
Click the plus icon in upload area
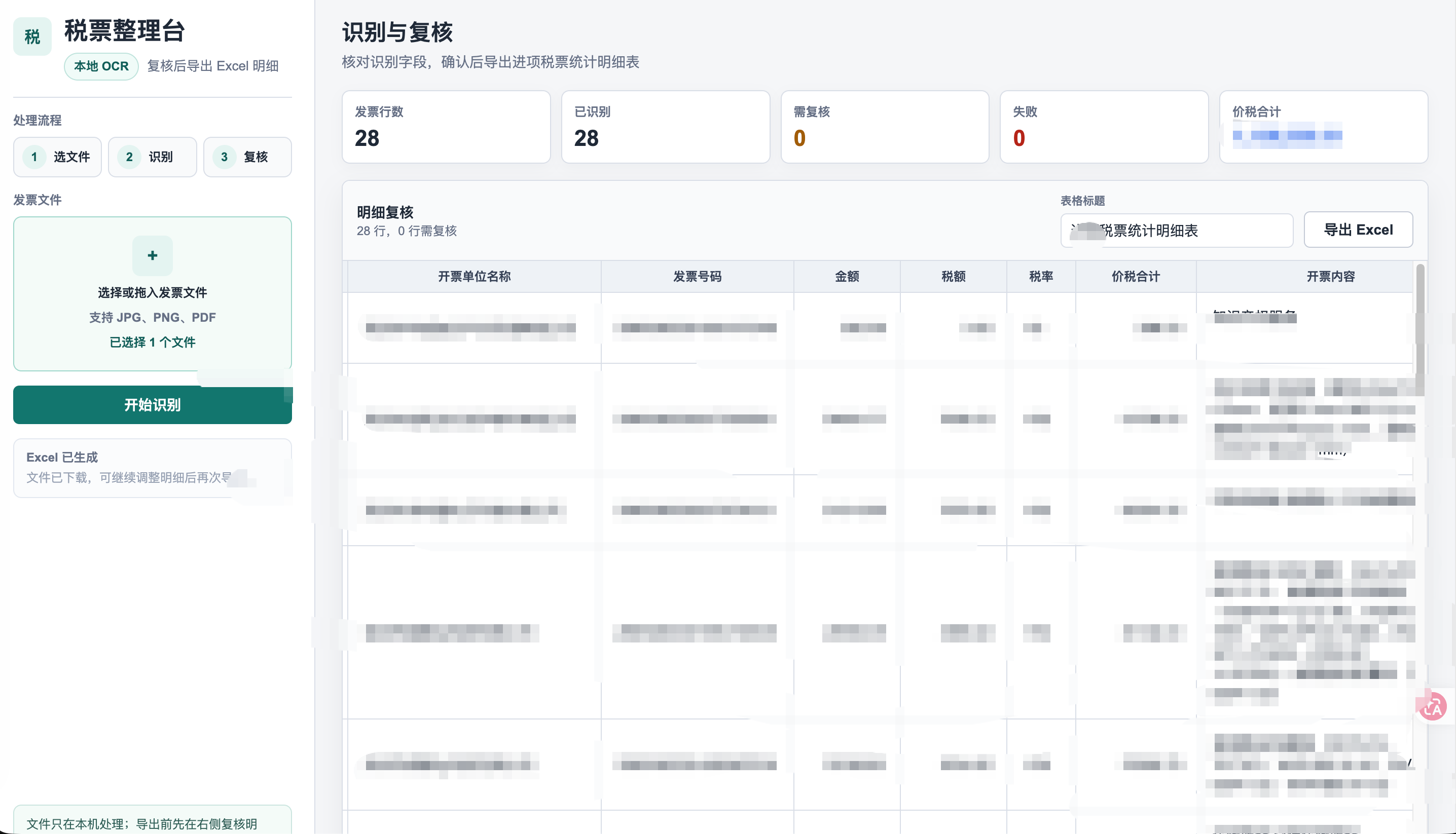[153, 255]
